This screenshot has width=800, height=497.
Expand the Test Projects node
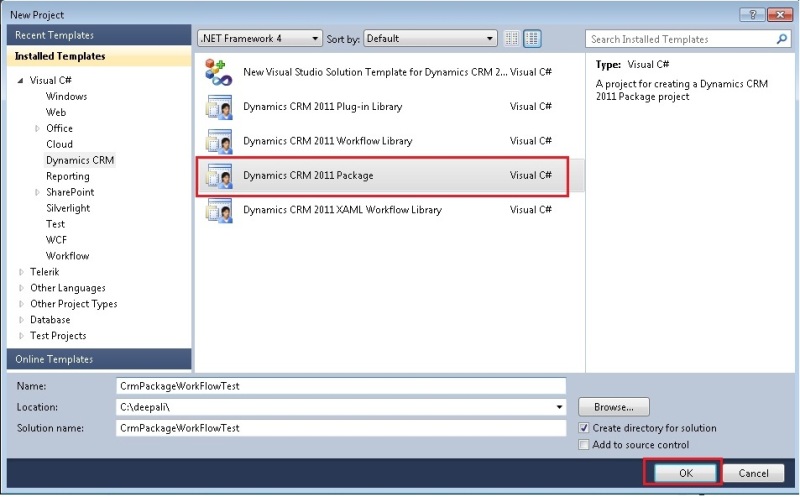tap(21, 336)
